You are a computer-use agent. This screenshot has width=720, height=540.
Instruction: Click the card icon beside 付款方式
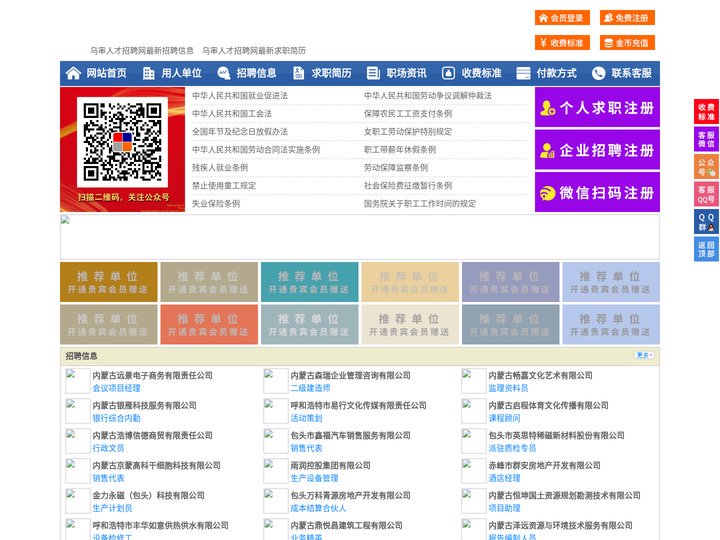tap(523, 73)
